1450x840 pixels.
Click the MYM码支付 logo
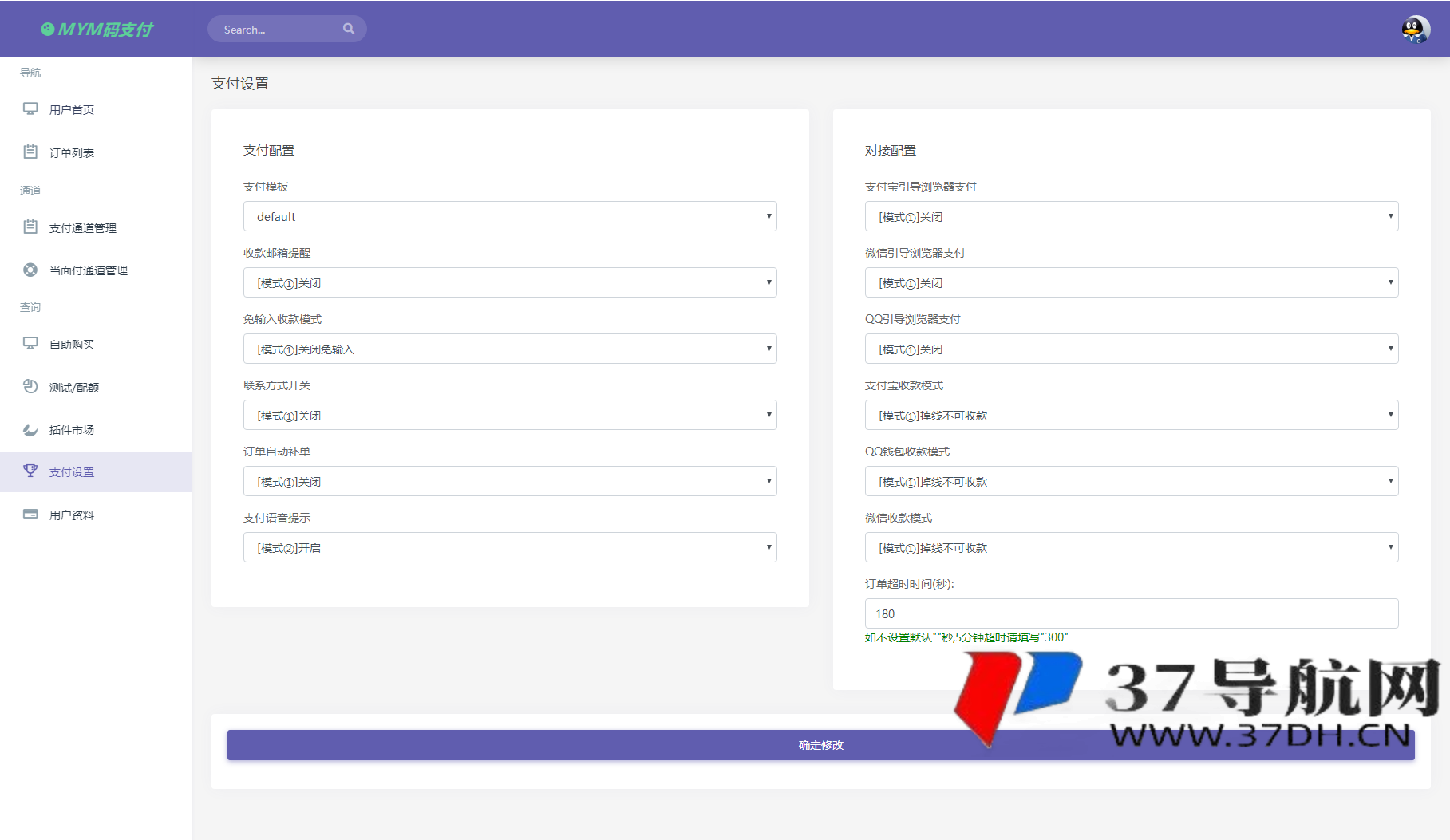[97, 30]
